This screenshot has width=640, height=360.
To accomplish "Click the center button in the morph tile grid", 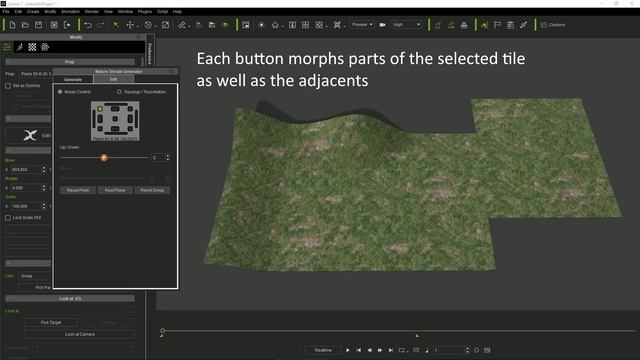I will [x=115, y=119].
